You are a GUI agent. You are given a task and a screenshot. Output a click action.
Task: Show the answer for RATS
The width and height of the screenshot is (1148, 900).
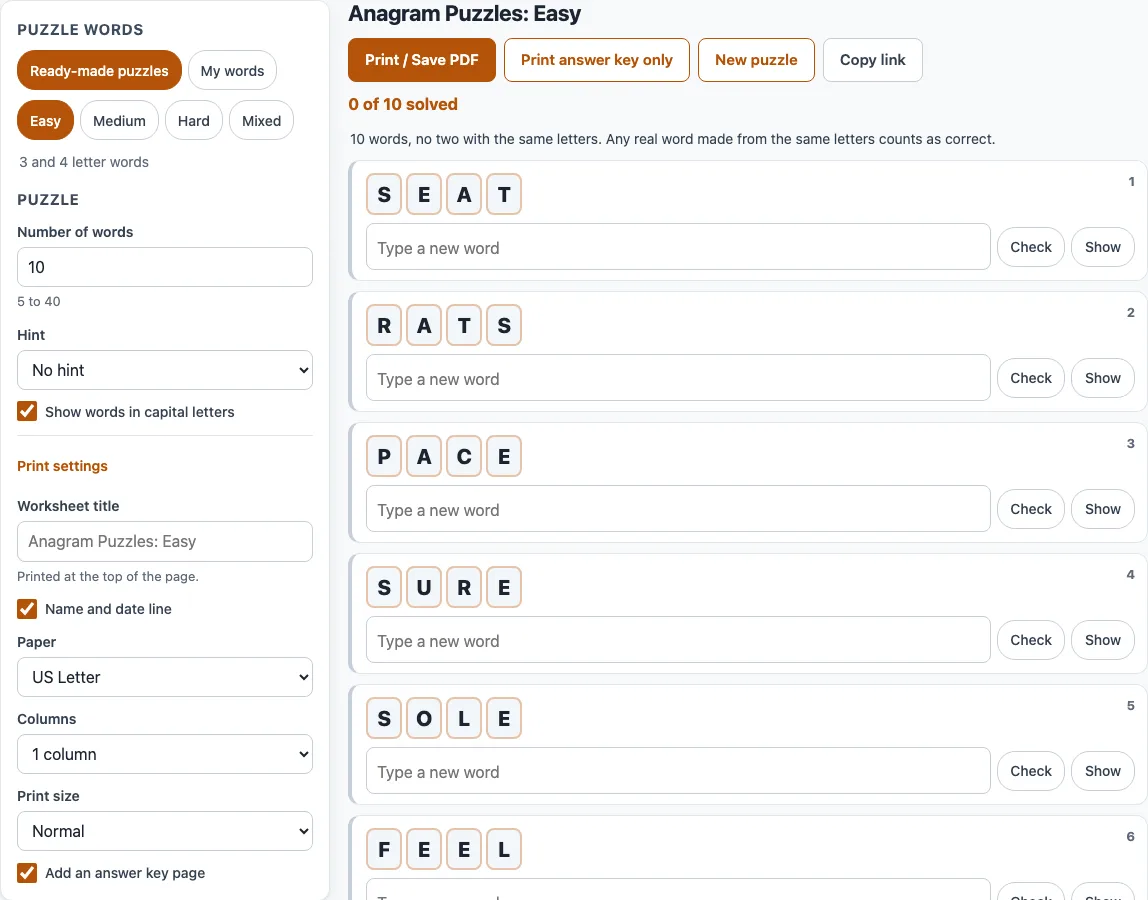point(1103,378)
